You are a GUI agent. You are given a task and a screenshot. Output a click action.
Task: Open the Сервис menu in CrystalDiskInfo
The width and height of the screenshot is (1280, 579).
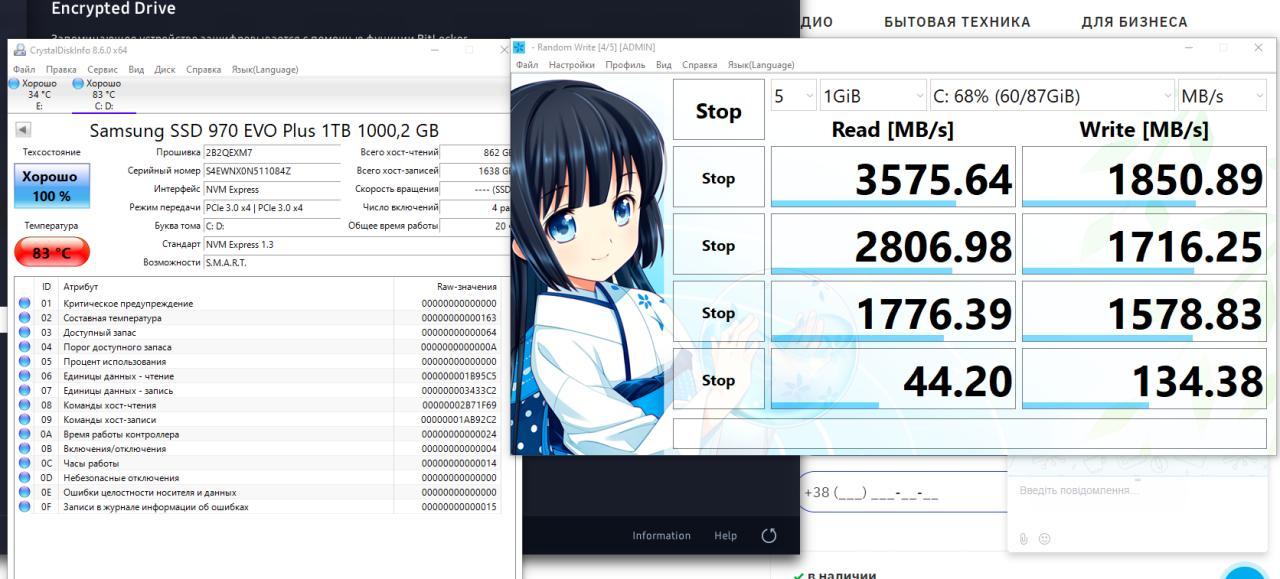[102, 70]
